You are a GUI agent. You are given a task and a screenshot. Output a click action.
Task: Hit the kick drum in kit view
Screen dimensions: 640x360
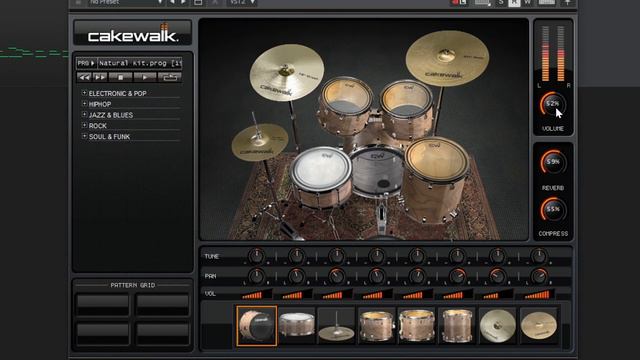click(x=376, y=171)
